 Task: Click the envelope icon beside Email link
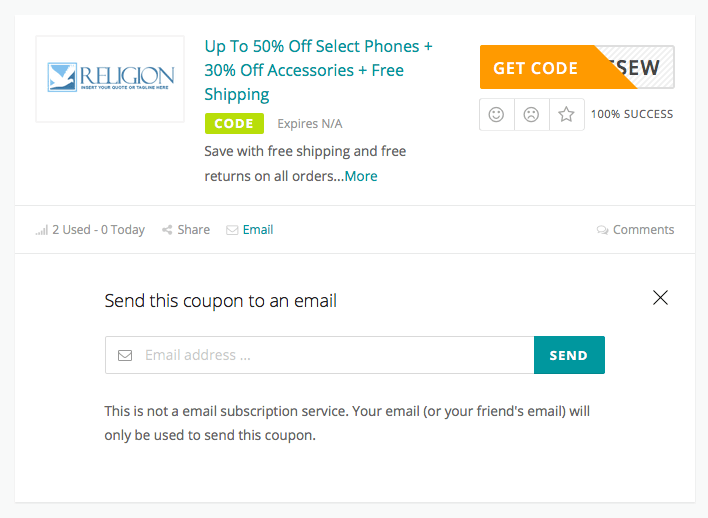[x=232, y=230]
